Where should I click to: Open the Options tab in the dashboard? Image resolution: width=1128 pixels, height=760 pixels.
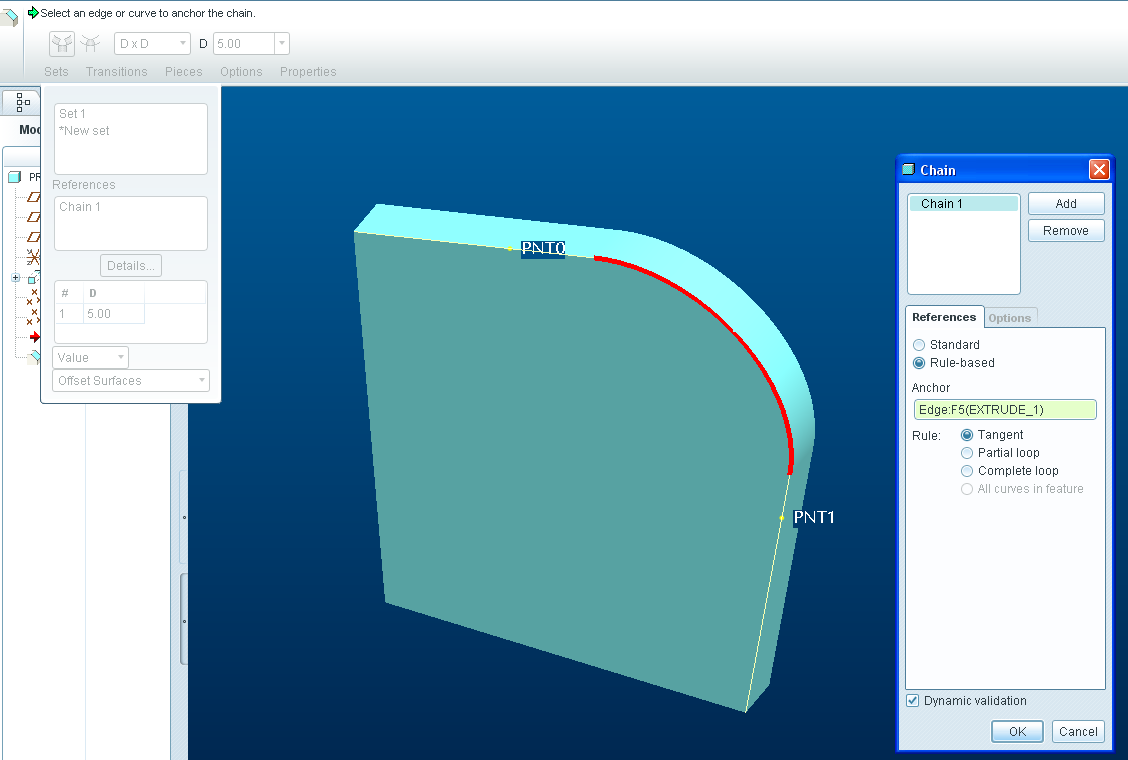pyautogui.click(x=241, y=71)
